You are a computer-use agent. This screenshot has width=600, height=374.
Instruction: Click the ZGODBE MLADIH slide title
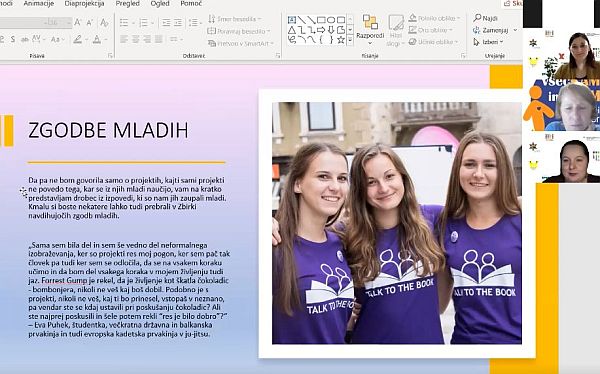point(108,130)
